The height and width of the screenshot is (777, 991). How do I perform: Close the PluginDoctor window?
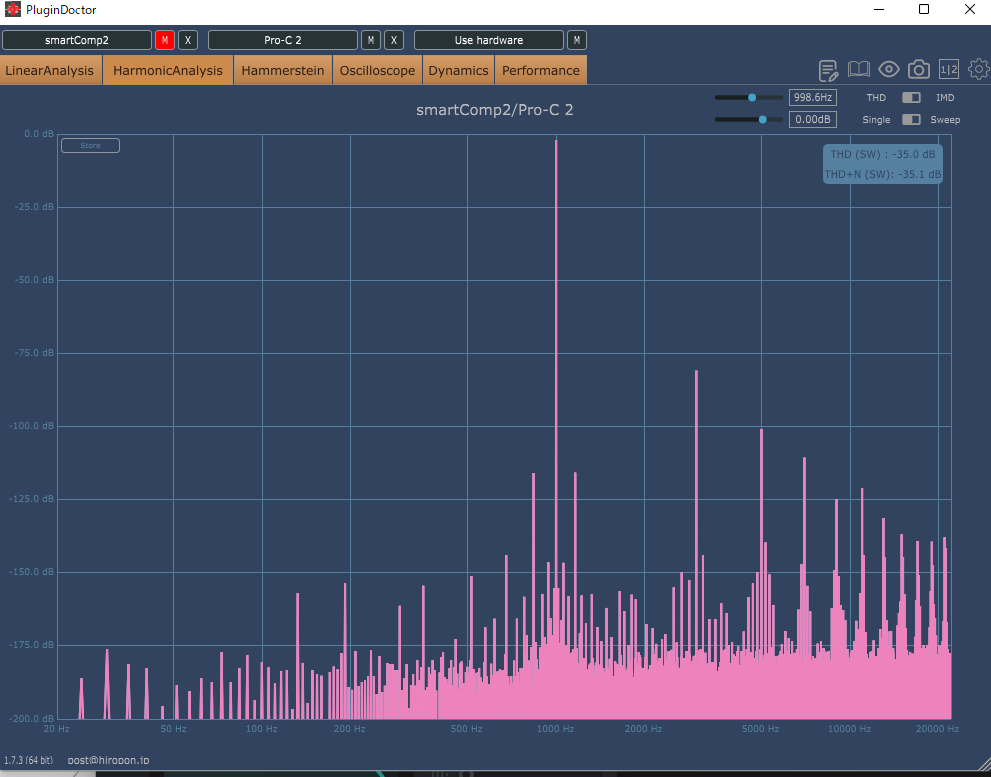[970, 9]
